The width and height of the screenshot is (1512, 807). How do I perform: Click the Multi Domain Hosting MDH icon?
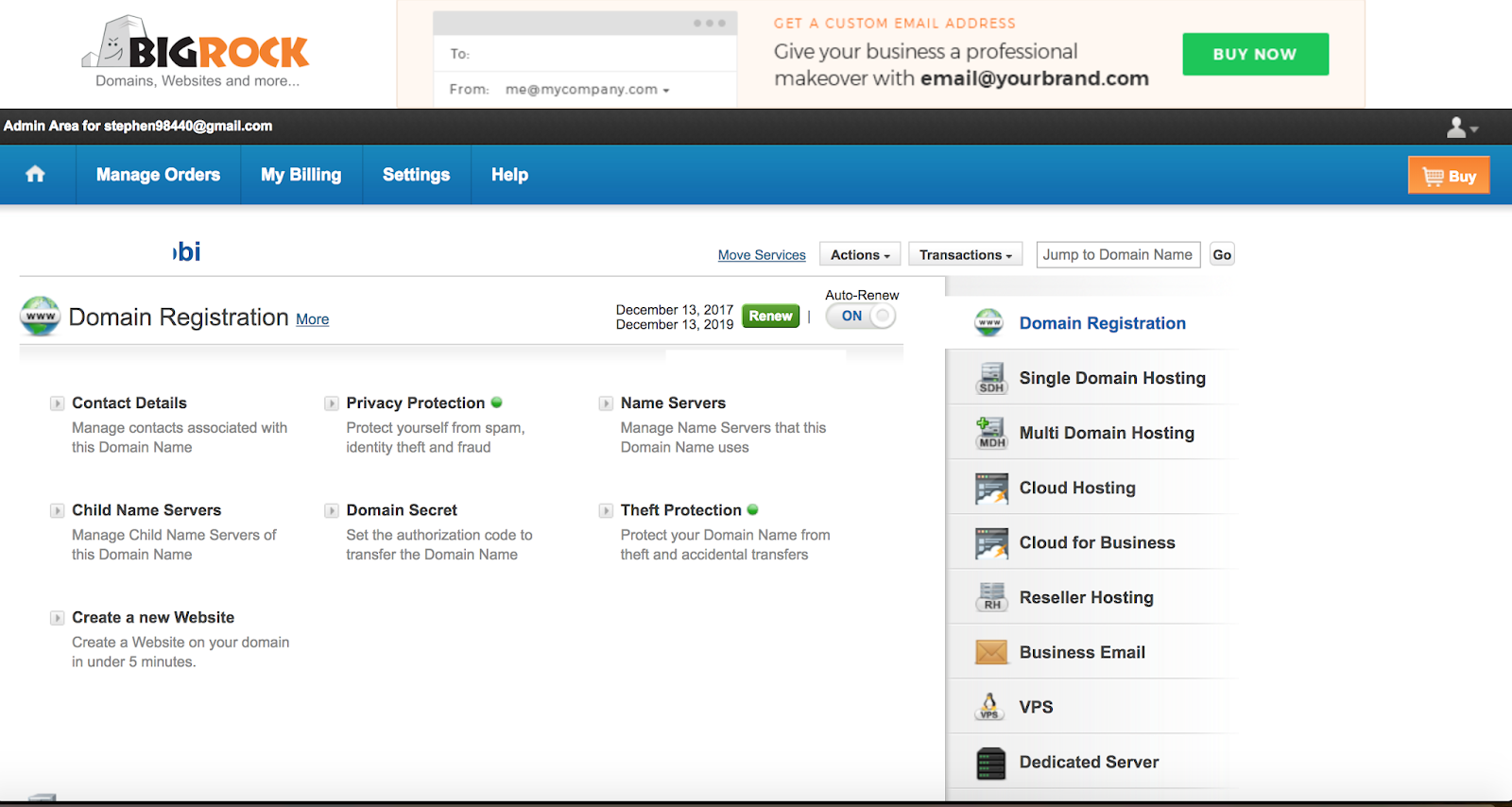[x=991, y=433]
